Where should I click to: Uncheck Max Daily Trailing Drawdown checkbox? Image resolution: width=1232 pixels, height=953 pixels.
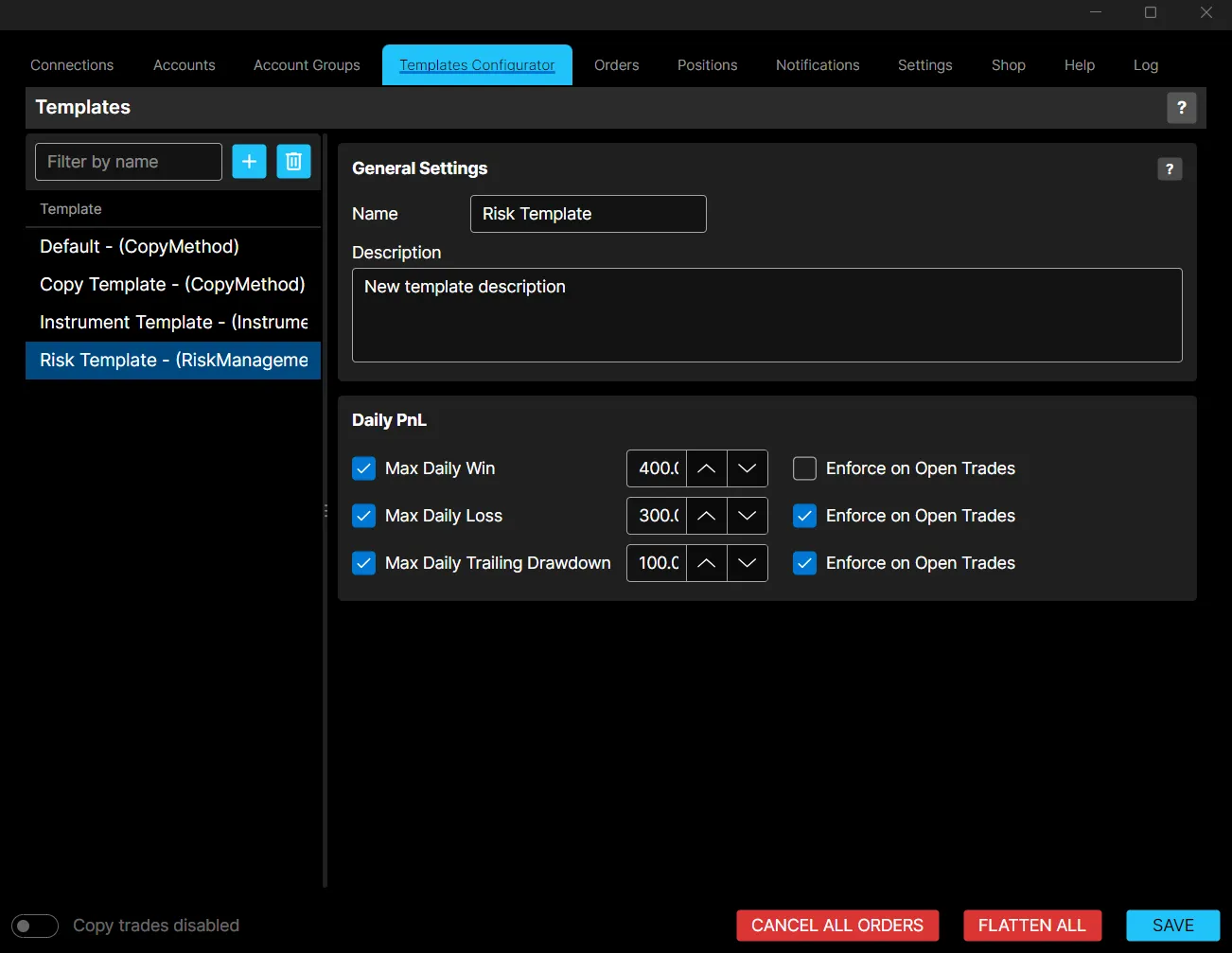[363, 563]
